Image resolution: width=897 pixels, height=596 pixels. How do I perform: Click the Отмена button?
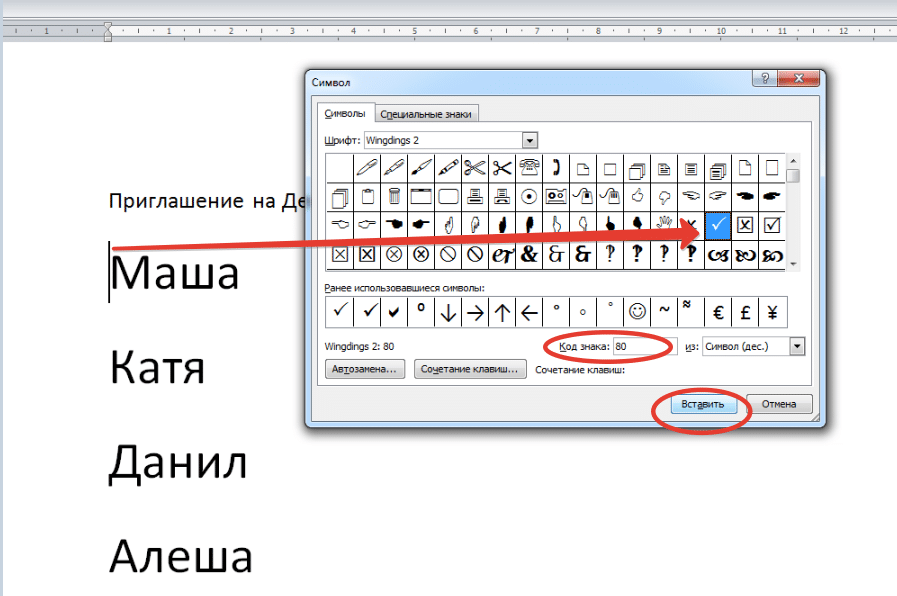click(x=779, y=404)
